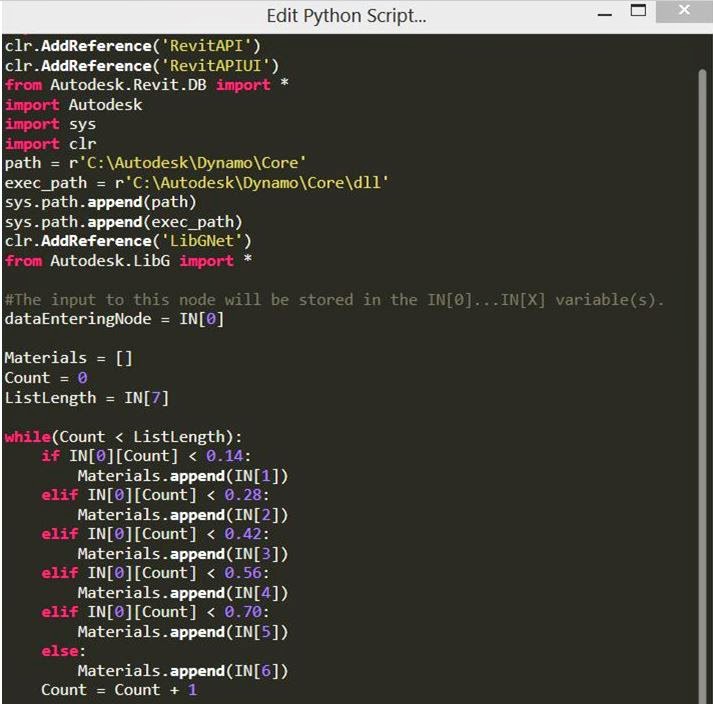Click the exec_path assignment line
This screenshot has width=713, height=704.
tap(196, 183)
